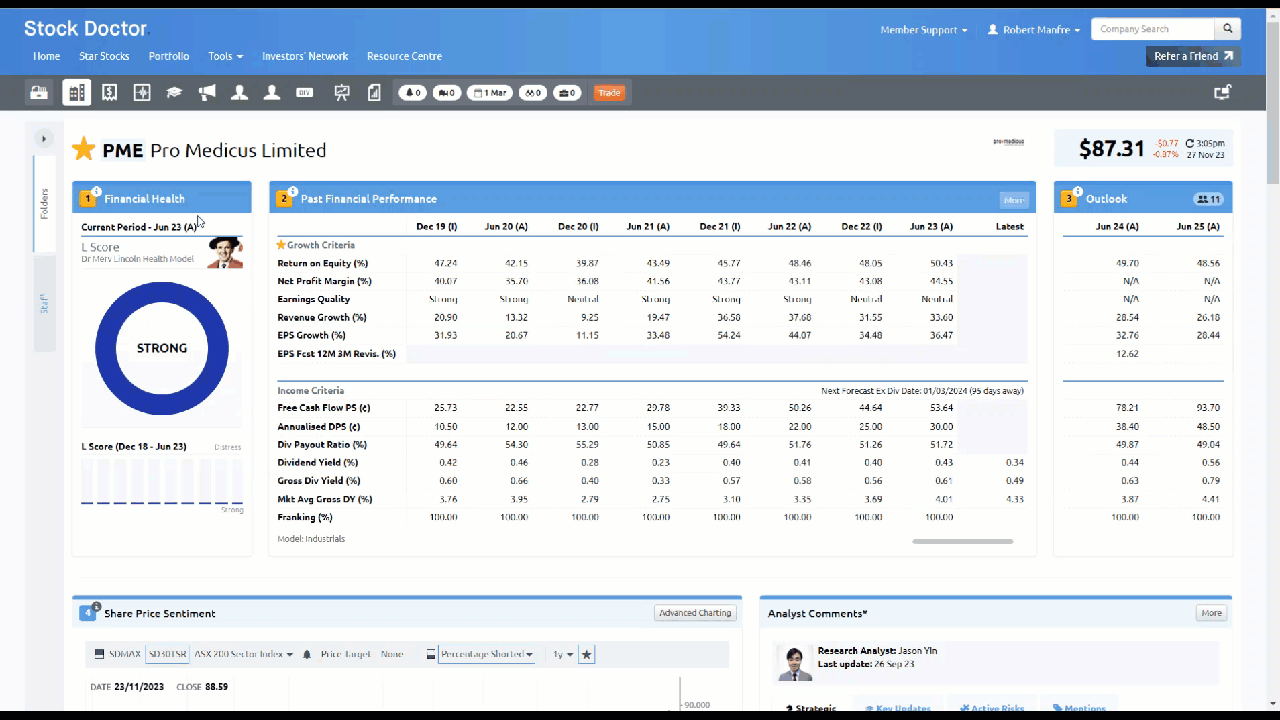Click the EPS forecast revision value 12.62

1125,354
